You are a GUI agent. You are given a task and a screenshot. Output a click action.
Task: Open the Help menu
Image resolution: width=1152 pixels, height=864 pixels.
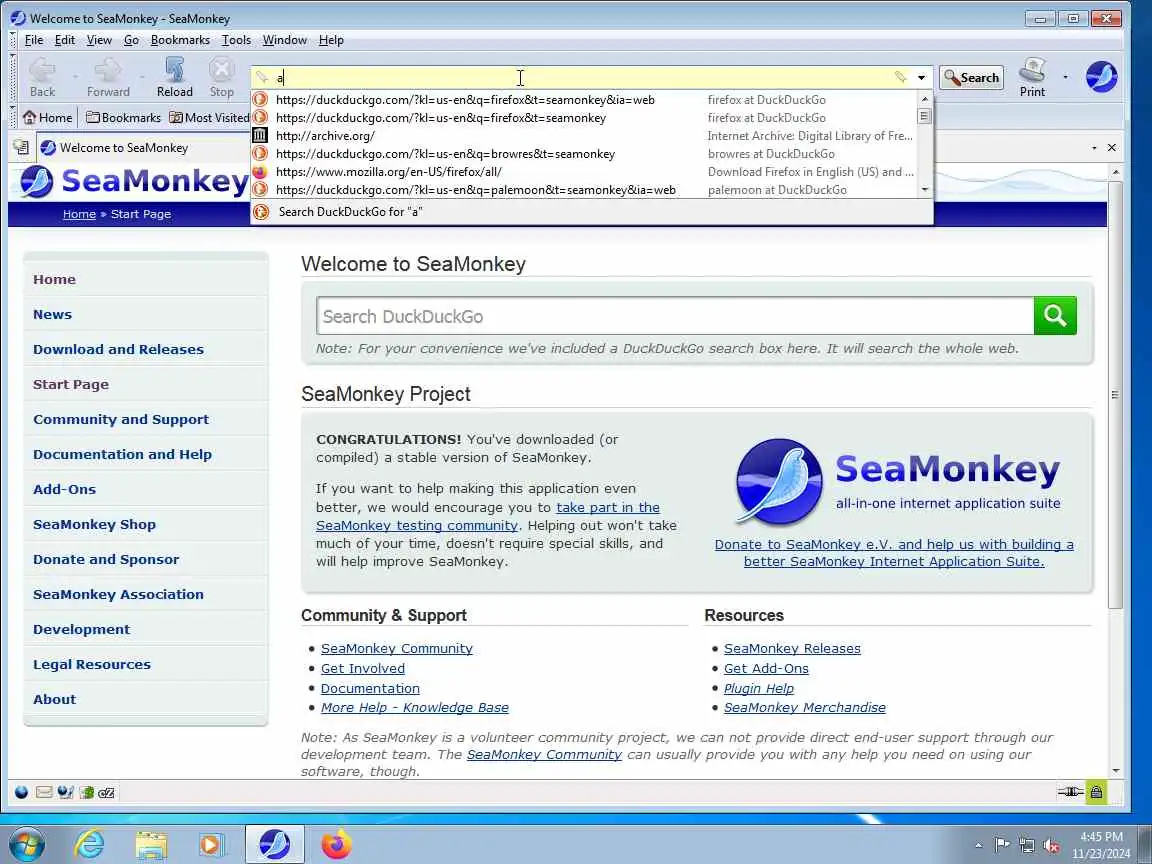pos(331,40)
